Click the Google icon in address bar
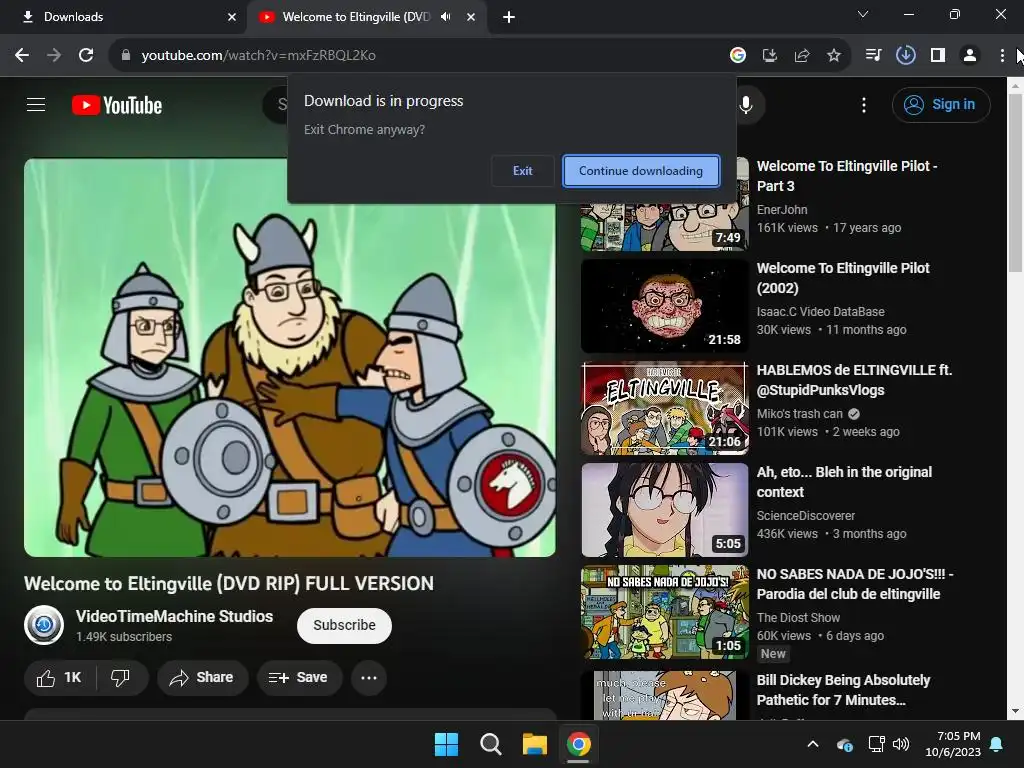The width and height of the screenshot is (1024, 768). coord(738,56)
